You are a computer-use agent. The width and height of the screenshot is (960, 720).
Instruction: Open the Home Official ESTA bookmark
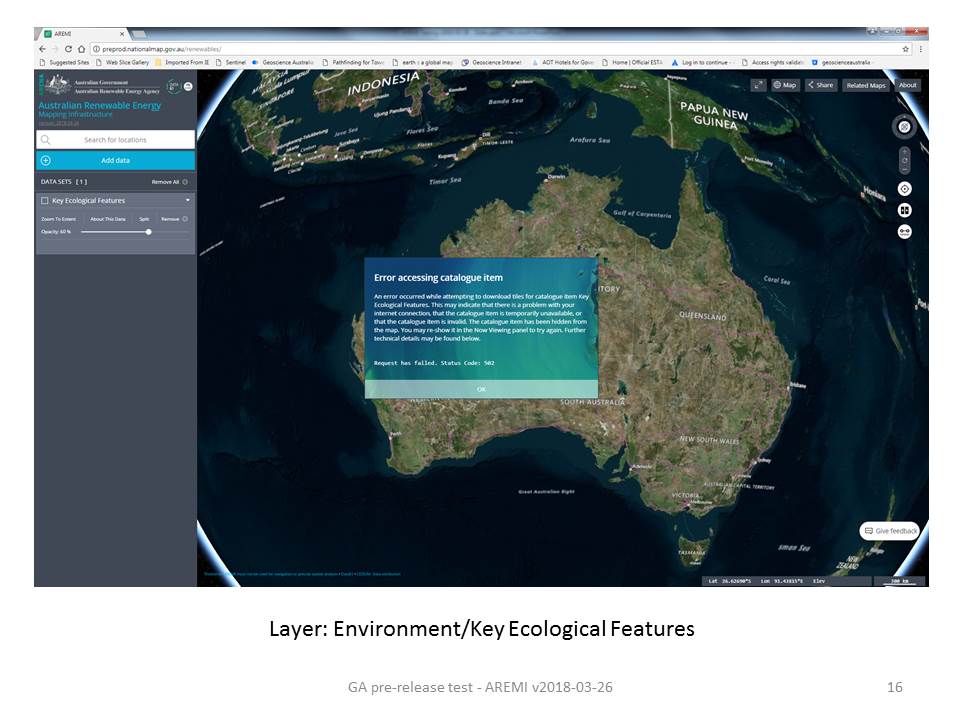point(632,62)
